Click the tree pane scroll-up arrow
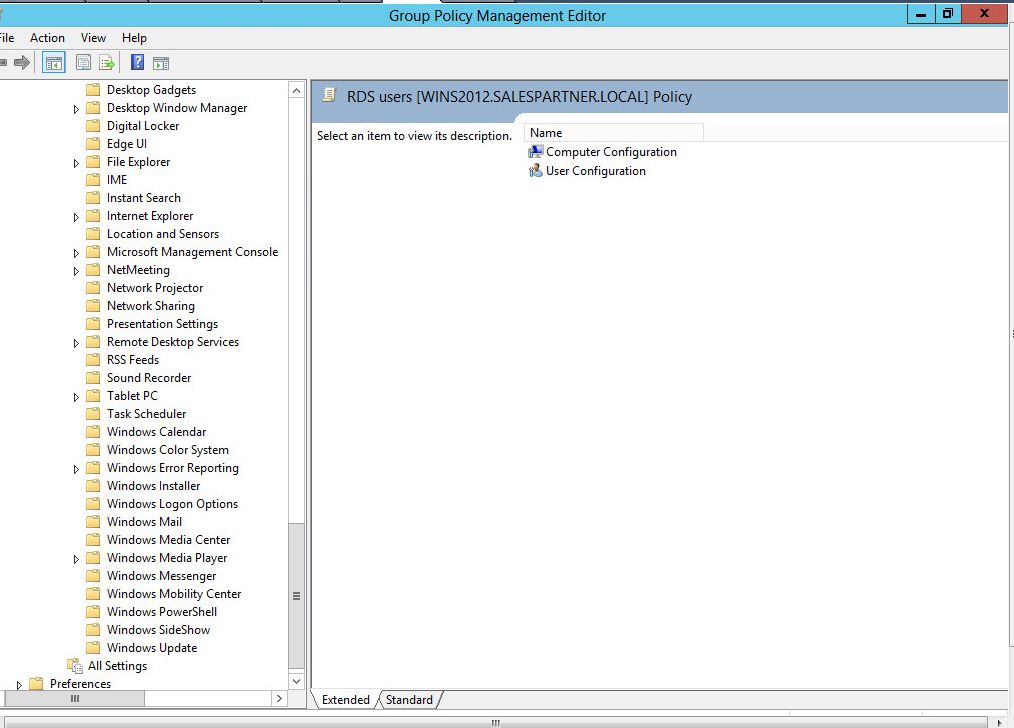The image size is (1014, 728). click(x=296, y=90)
